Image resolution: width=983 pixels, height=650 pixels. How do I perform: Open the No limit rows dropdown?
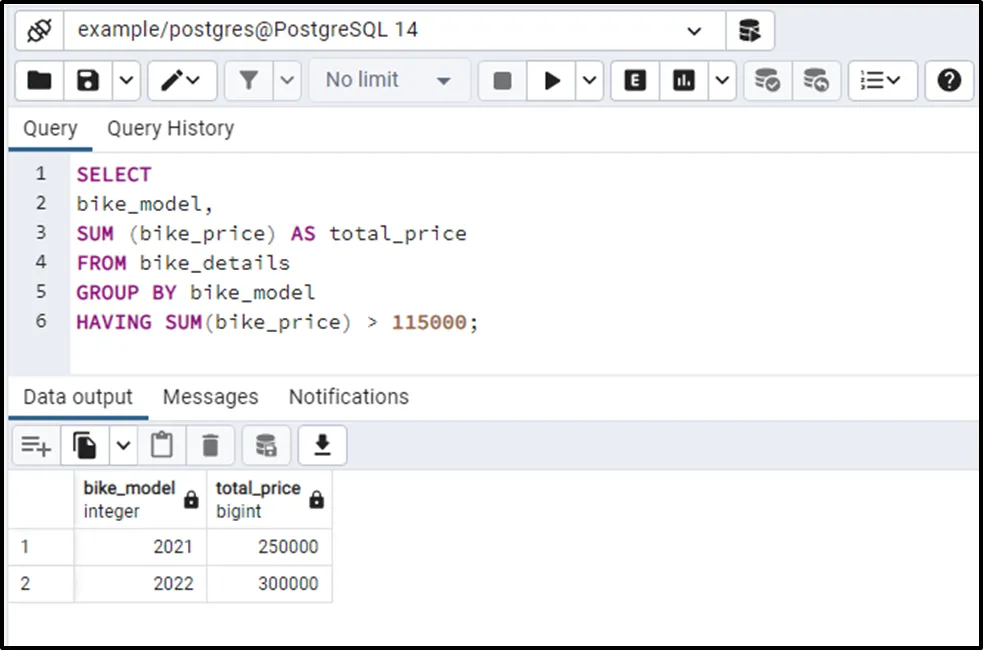pyautogui.click(x=389, y=81)
